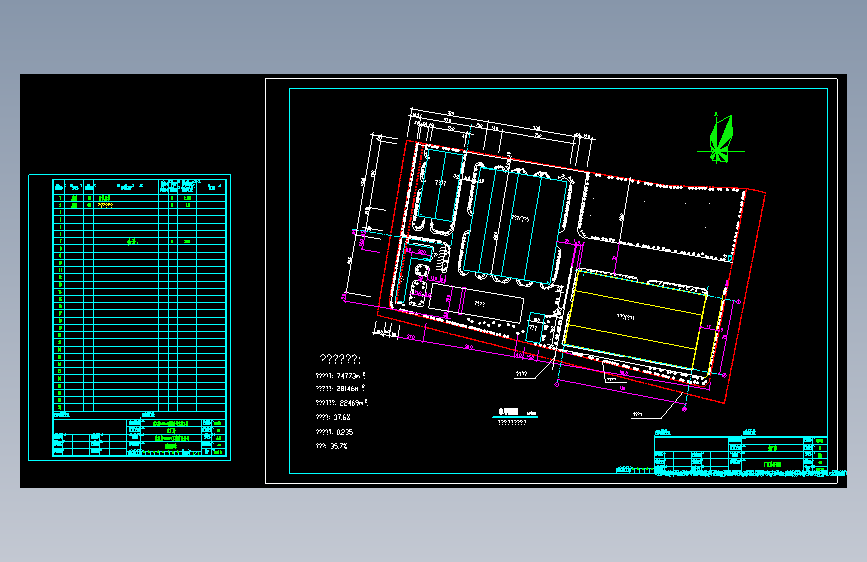The height and width of the screenshot is (562, 867).
Task: Pick the yellow-outlined building in the site plan
Action: pos(636,321)
